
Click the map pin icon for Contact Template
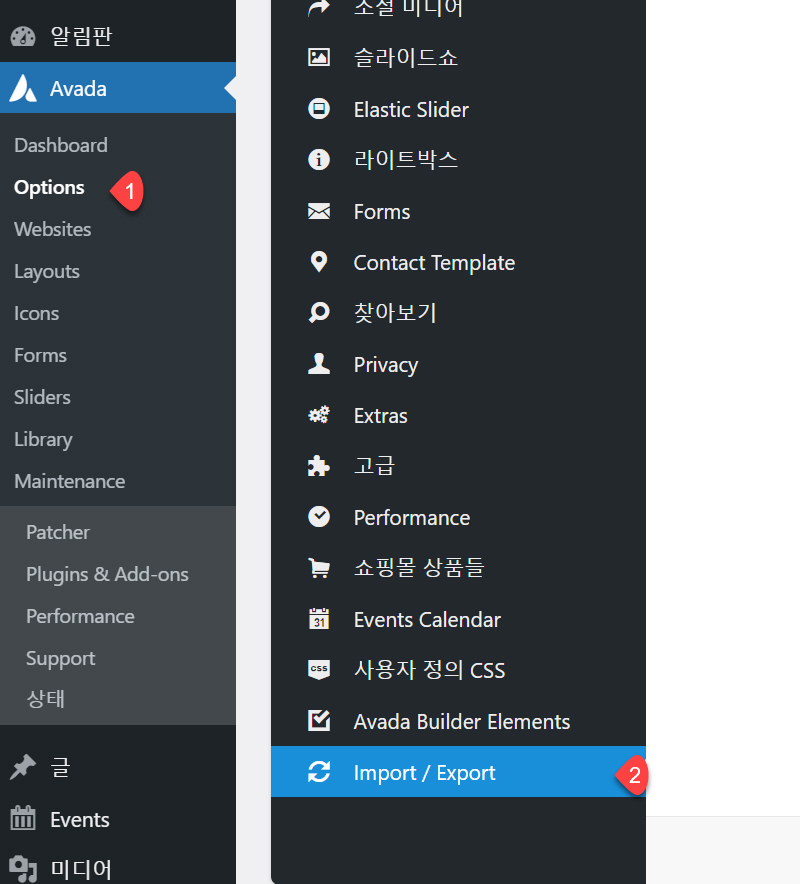tap(319, 262)
